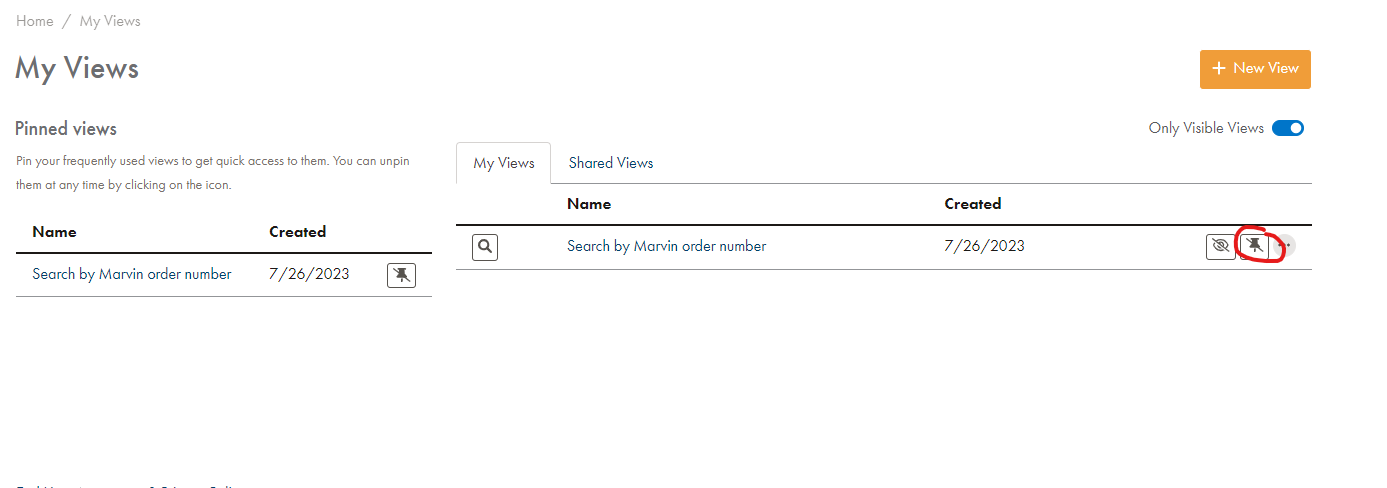Screen dimensions: 1387x488
Task: Hide the view with the crossed-eye icon
Action: pyautogui.click(x=1220, y=246)
